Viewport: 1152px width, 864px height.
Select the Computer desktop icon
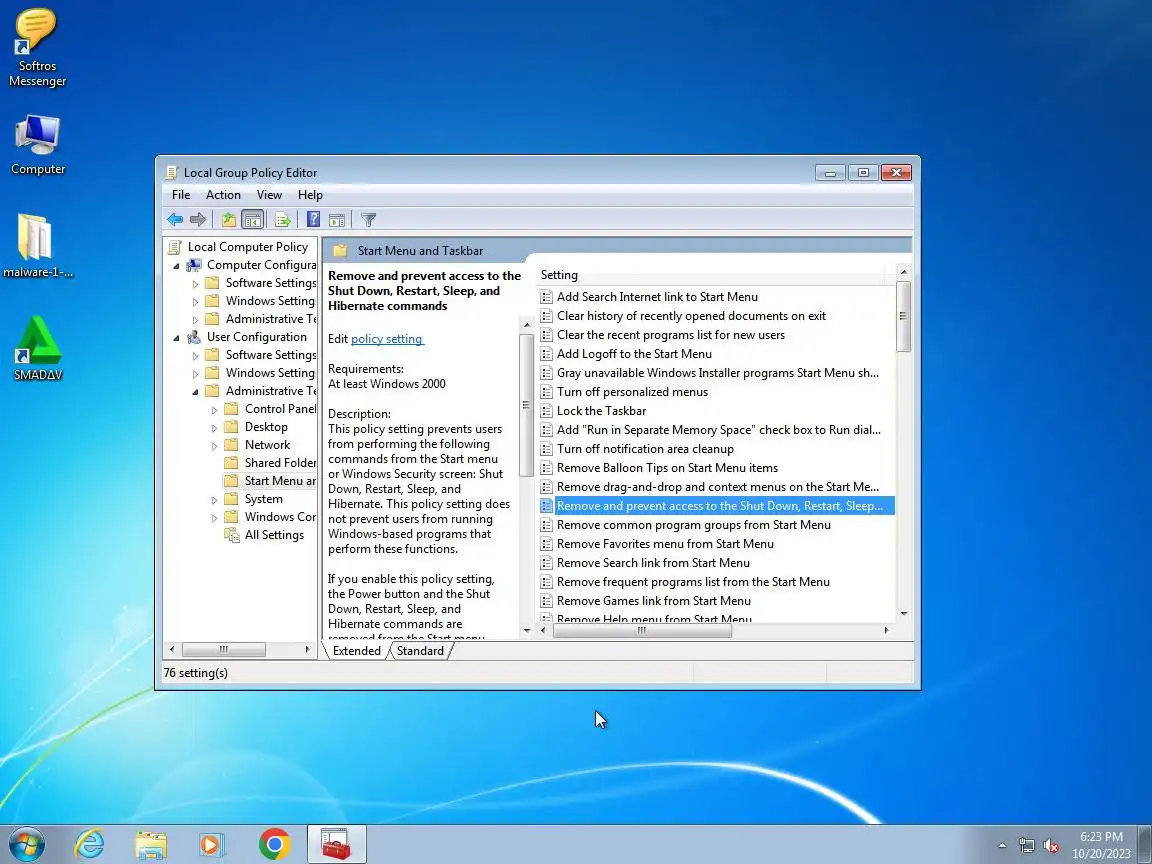[x=37, y=145]
